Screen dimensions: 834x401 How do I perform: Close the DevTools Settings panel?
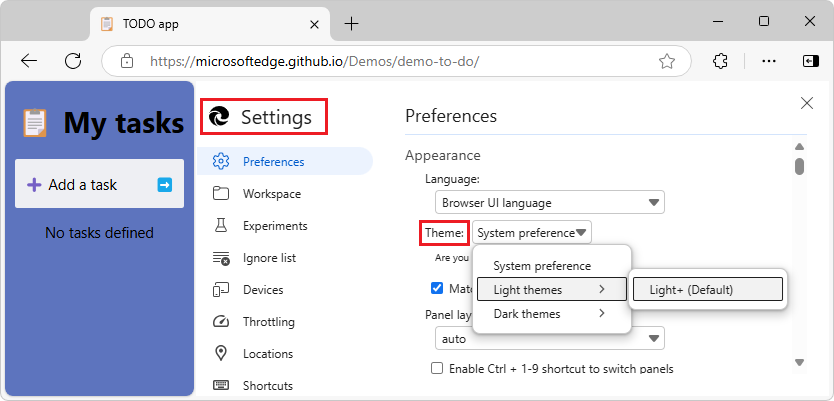(x=807, y=103)
